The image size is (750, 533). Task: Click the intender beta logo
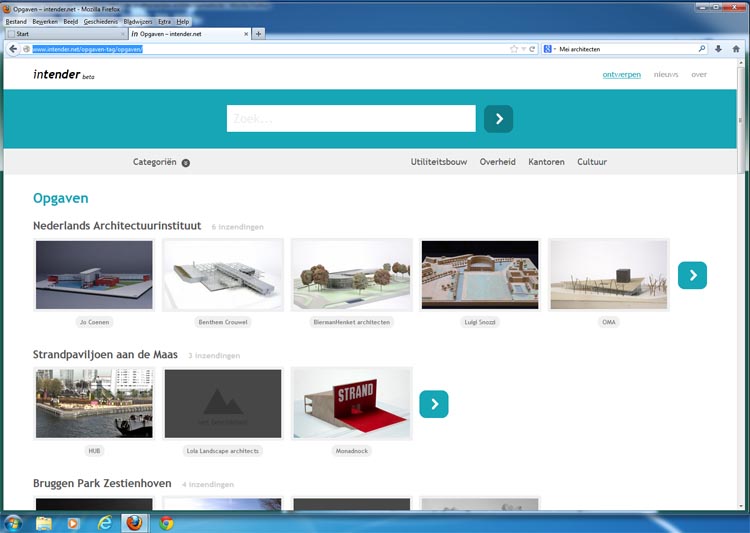point(64,74)
